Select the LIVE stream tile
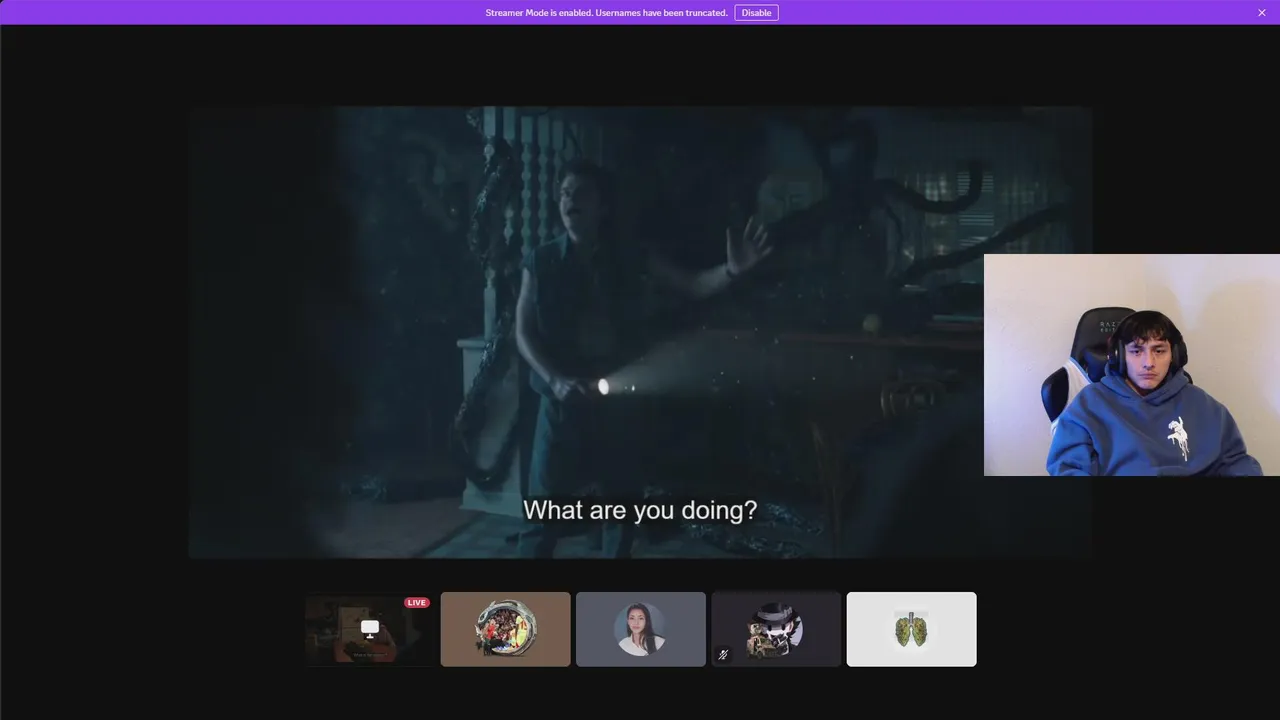The height and width of the screenshot is (720, 1280). (370, 629)
